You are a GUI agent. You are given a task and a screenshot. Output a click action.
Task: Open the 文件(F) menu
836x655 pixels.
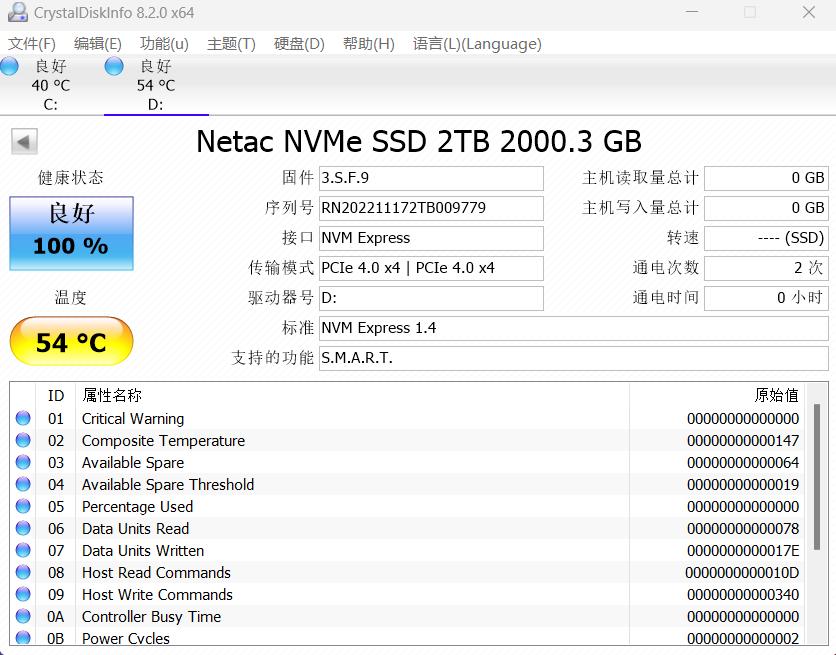tap(32, 43)
